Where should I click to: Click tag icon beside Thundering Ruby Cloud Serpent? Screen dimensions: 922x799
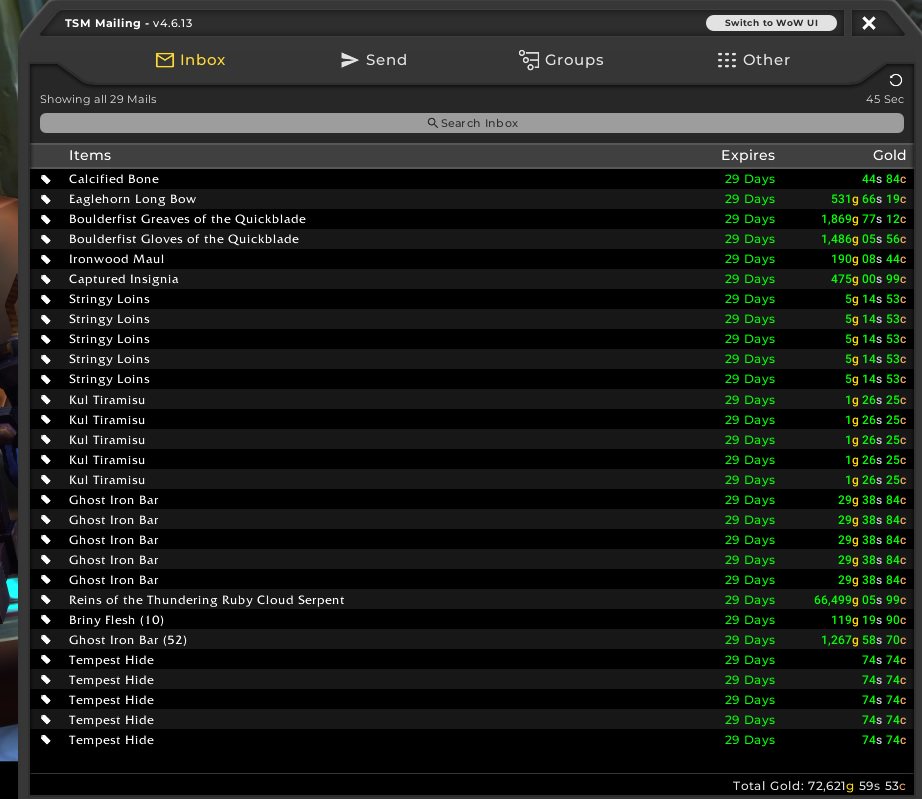click(46, 600)
